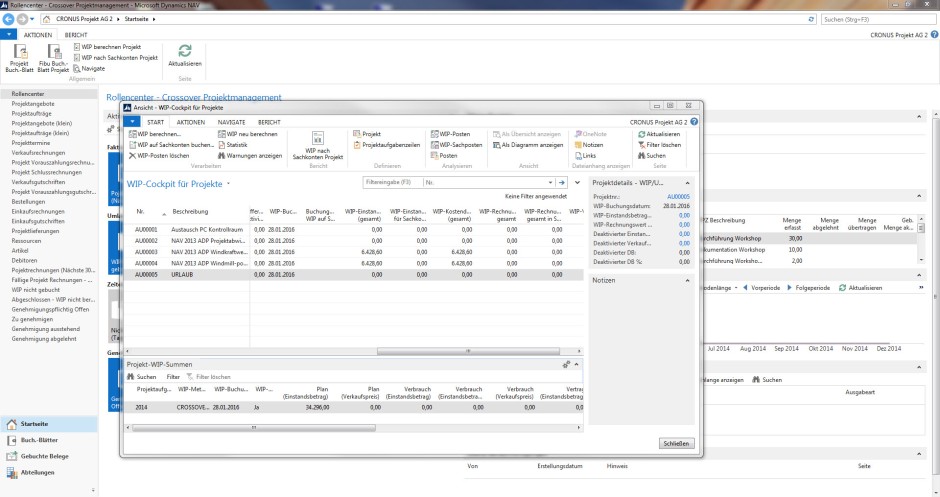Click the Navigate icon in the main ribbon

point(76,68)
